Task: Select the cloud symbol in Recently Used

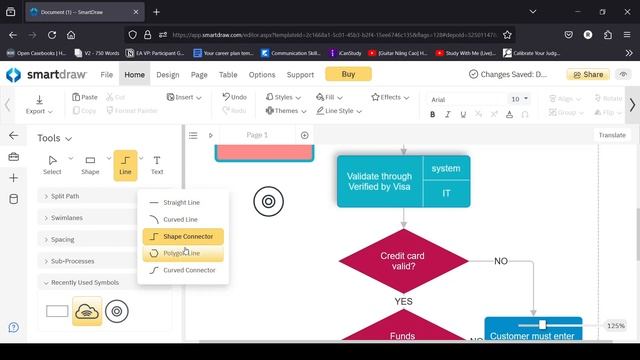Action: (x=87, y=311)
